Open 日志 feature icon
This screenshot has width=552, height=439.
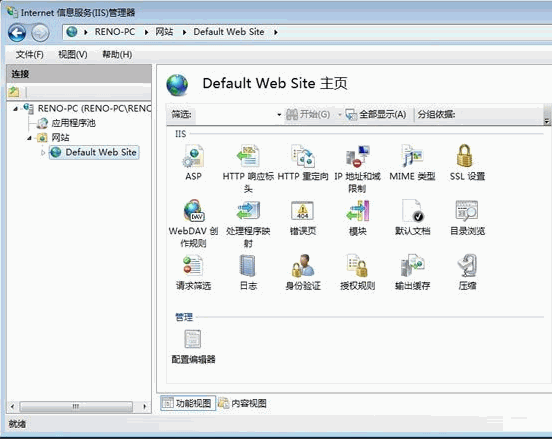pos(248,265)
